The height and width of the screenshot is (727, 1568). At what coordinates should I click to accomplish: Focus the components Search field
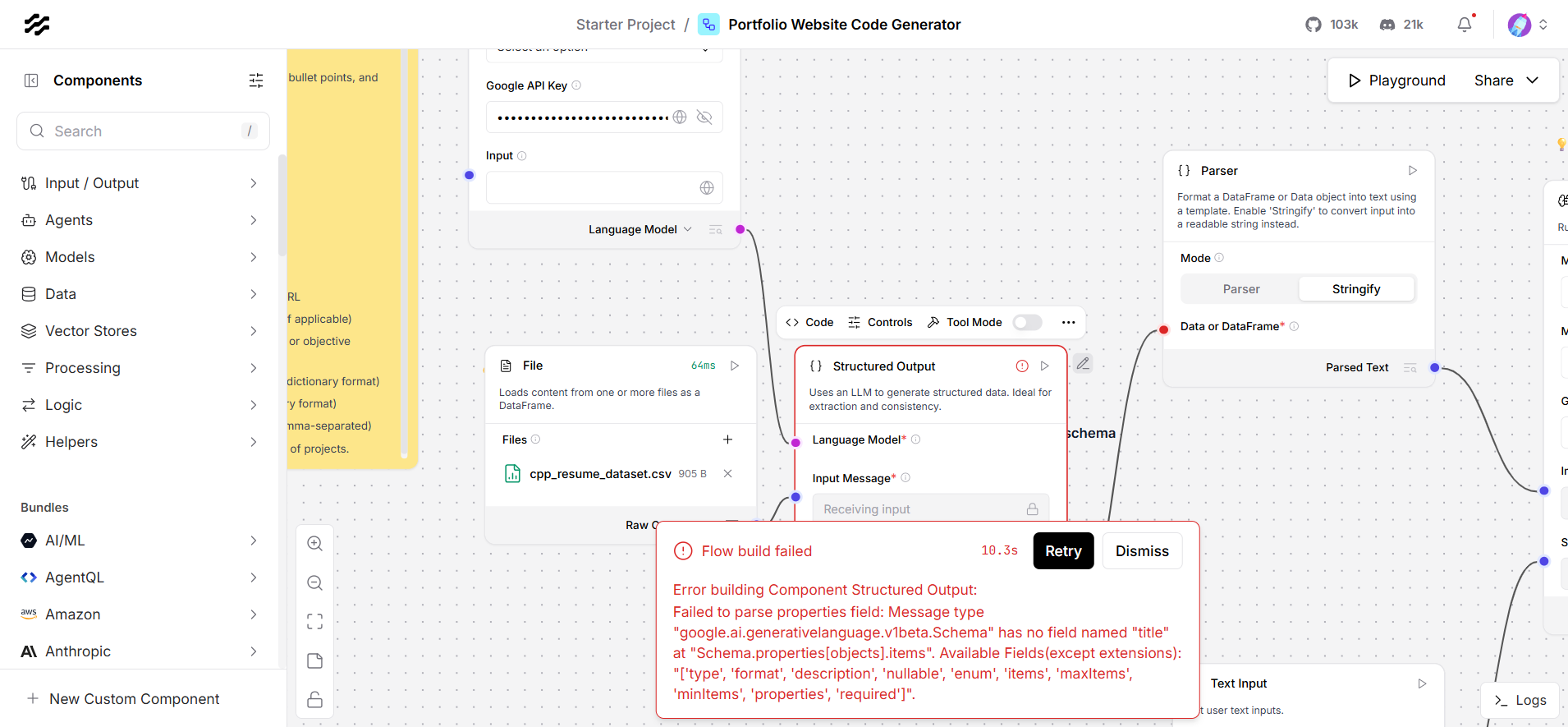coord(143,131)
